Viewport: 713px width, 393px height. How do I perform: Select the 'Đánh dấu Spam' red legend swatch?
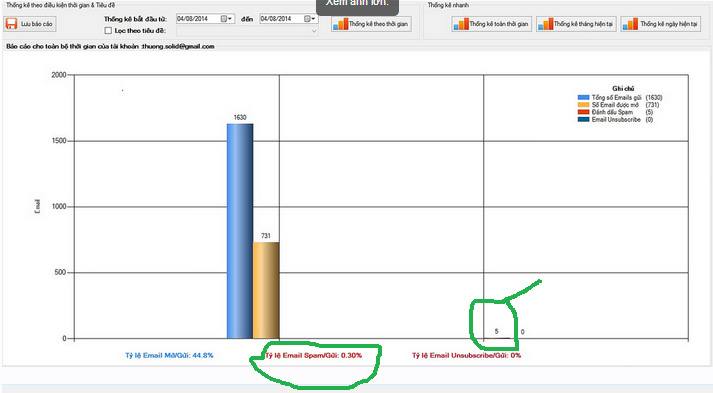coord(583,112)
